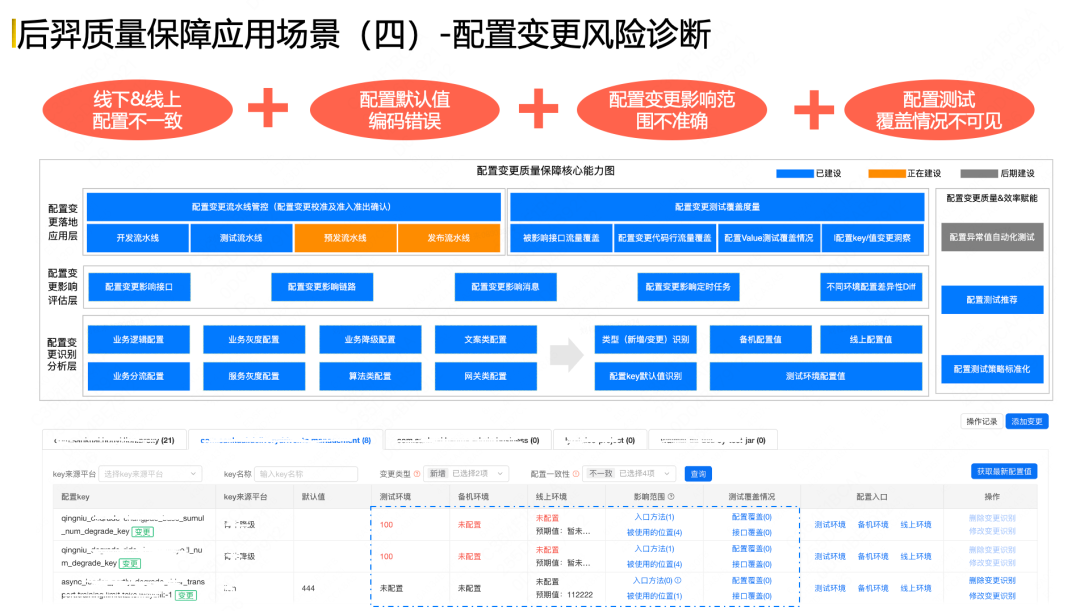Click the 变更 tag on the async key
The image size is (1080, 611).
click(x=185, y=595)
